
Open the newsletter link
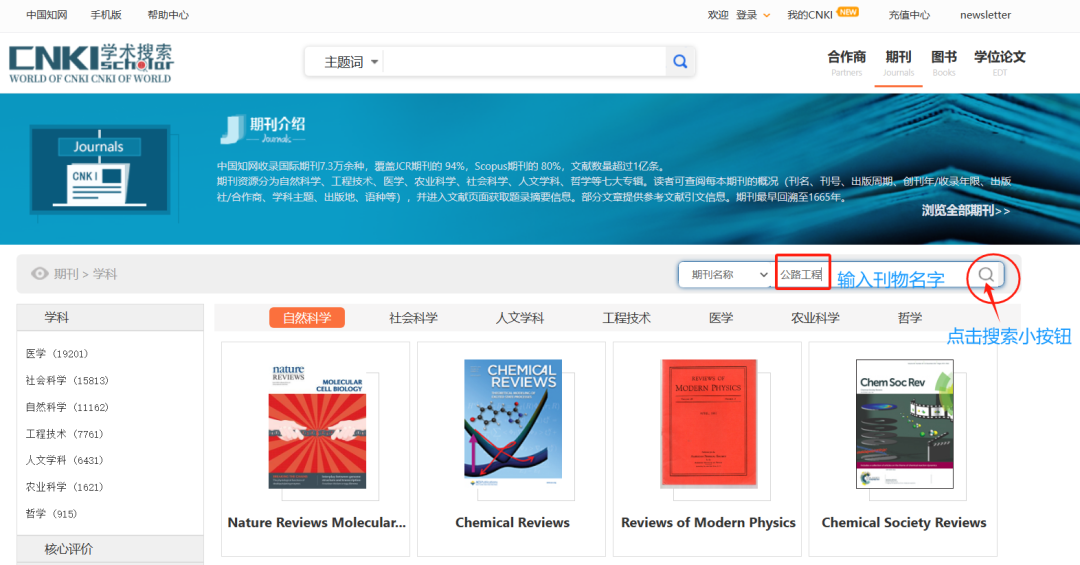[986, 14]
